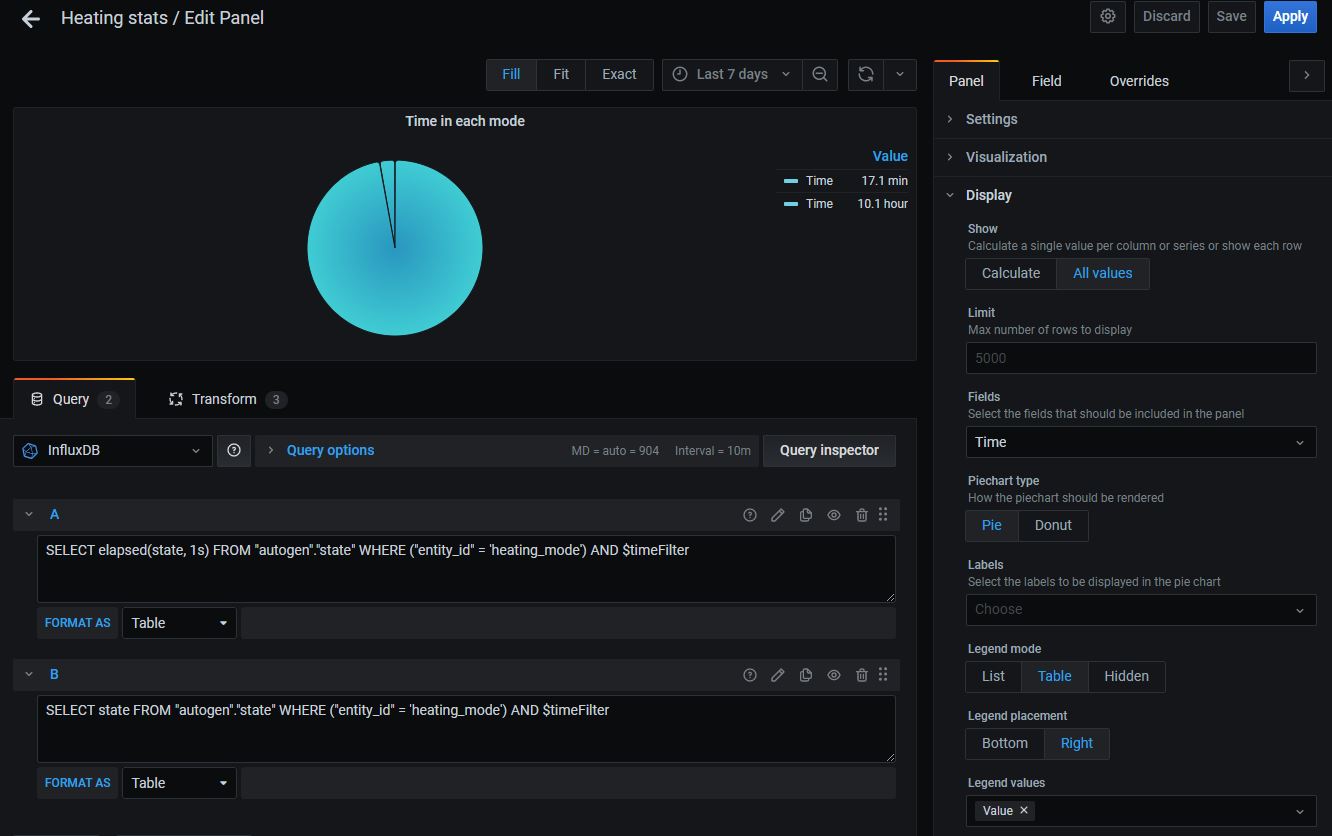Click the Time series color swatch in legend
Viewport: 1332px width, 836px height.
point(793,180)
